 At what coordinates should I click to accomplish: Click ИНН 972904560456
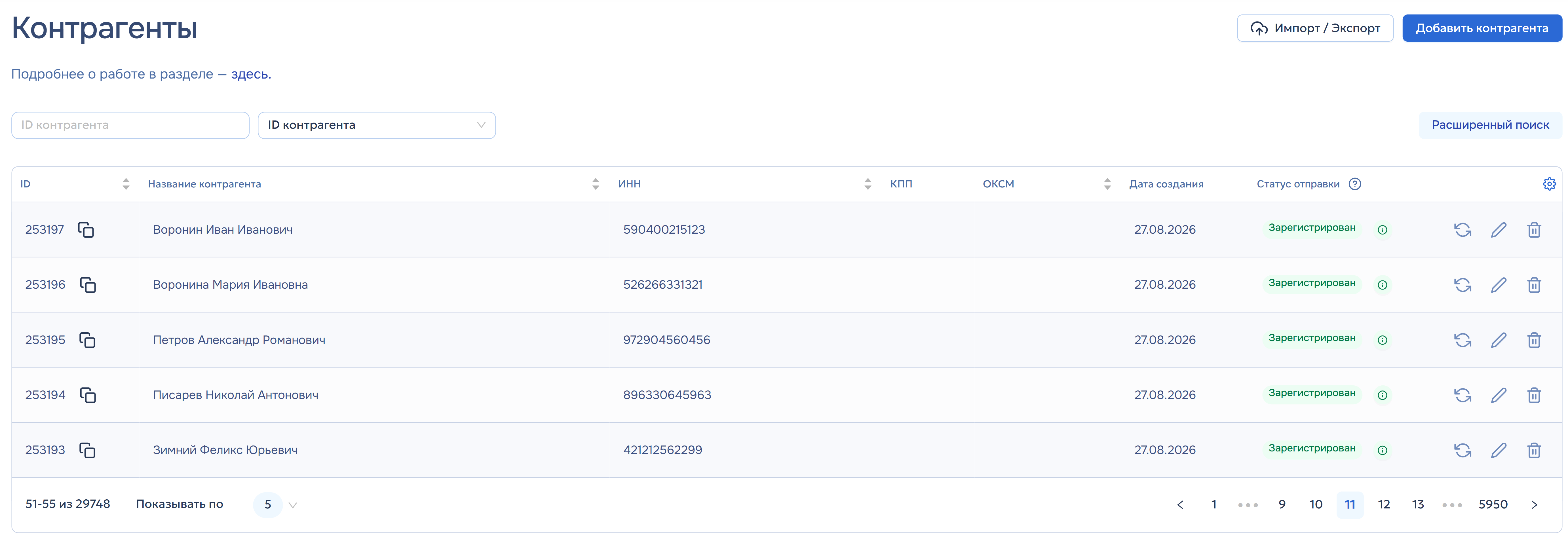coord(666,340)
